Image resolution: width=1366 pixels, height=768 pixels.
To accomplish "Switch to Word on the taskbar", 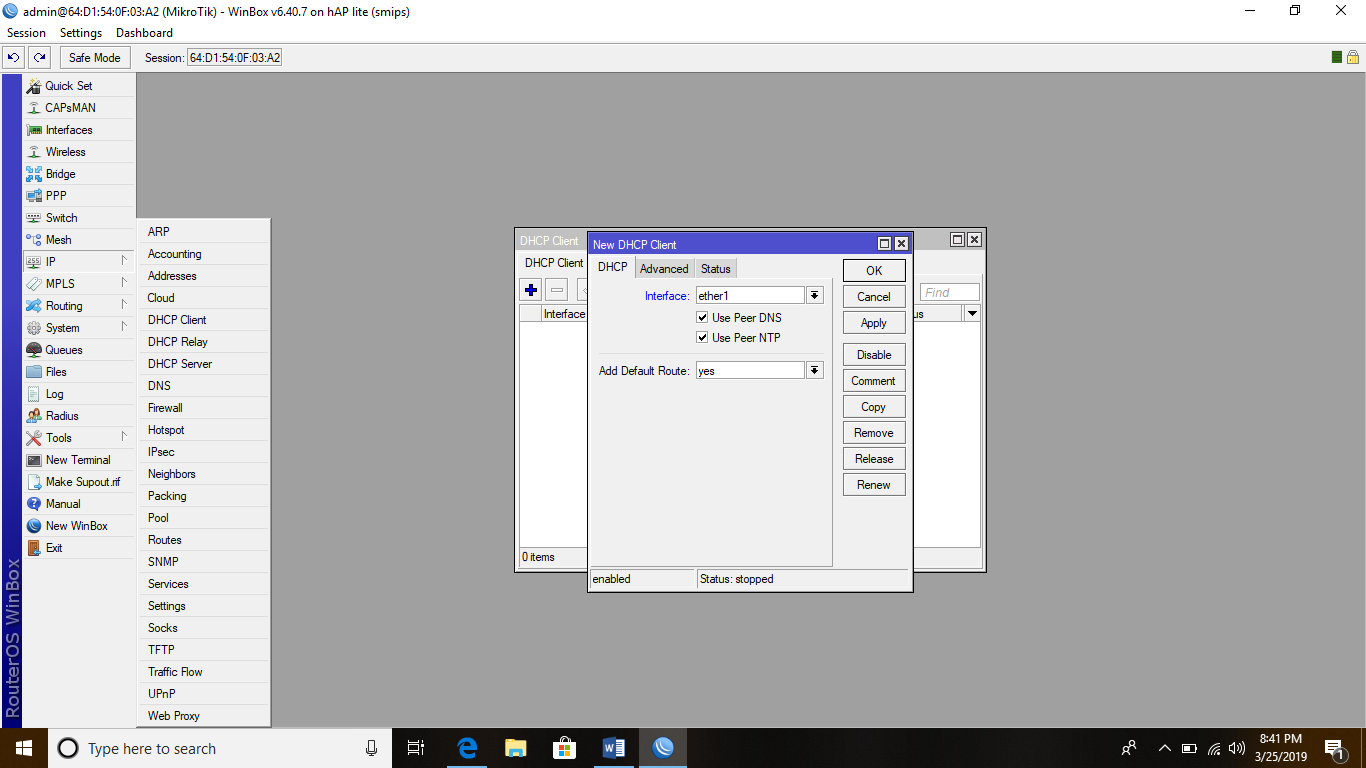I will tap(614, 748).
